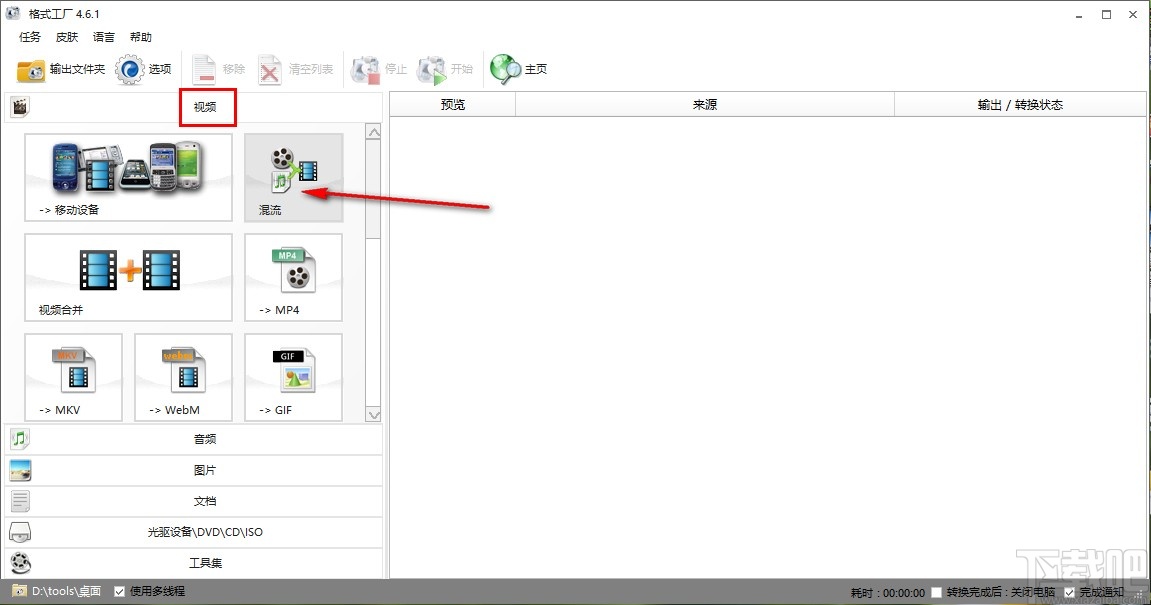
Task: Toggle the 完成通知 completion notice checkbox
Action: click(1070, 592)
